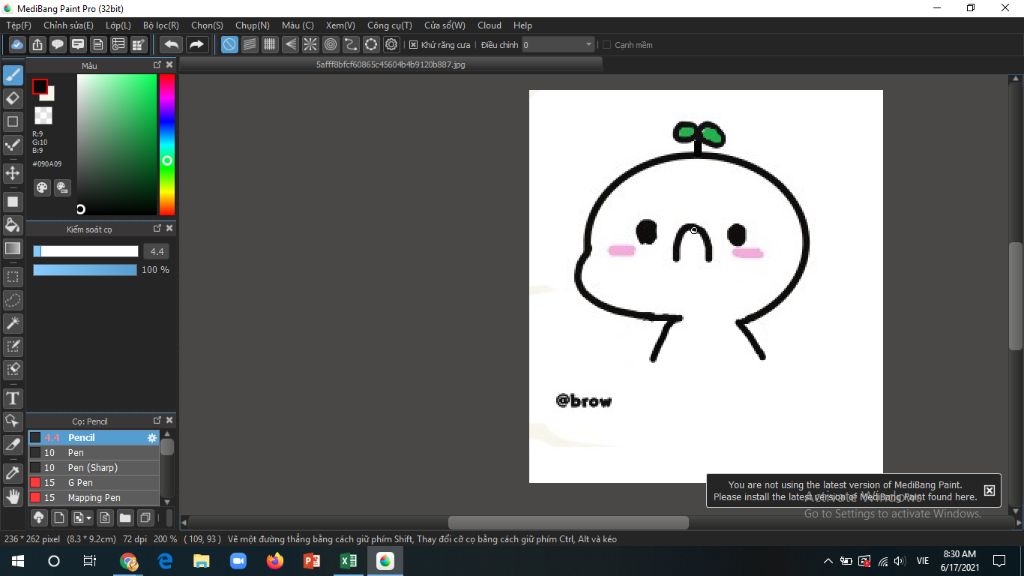Open Pencil brush settings gear
This screenshot has width=1024, height=576.
[152, 438]
